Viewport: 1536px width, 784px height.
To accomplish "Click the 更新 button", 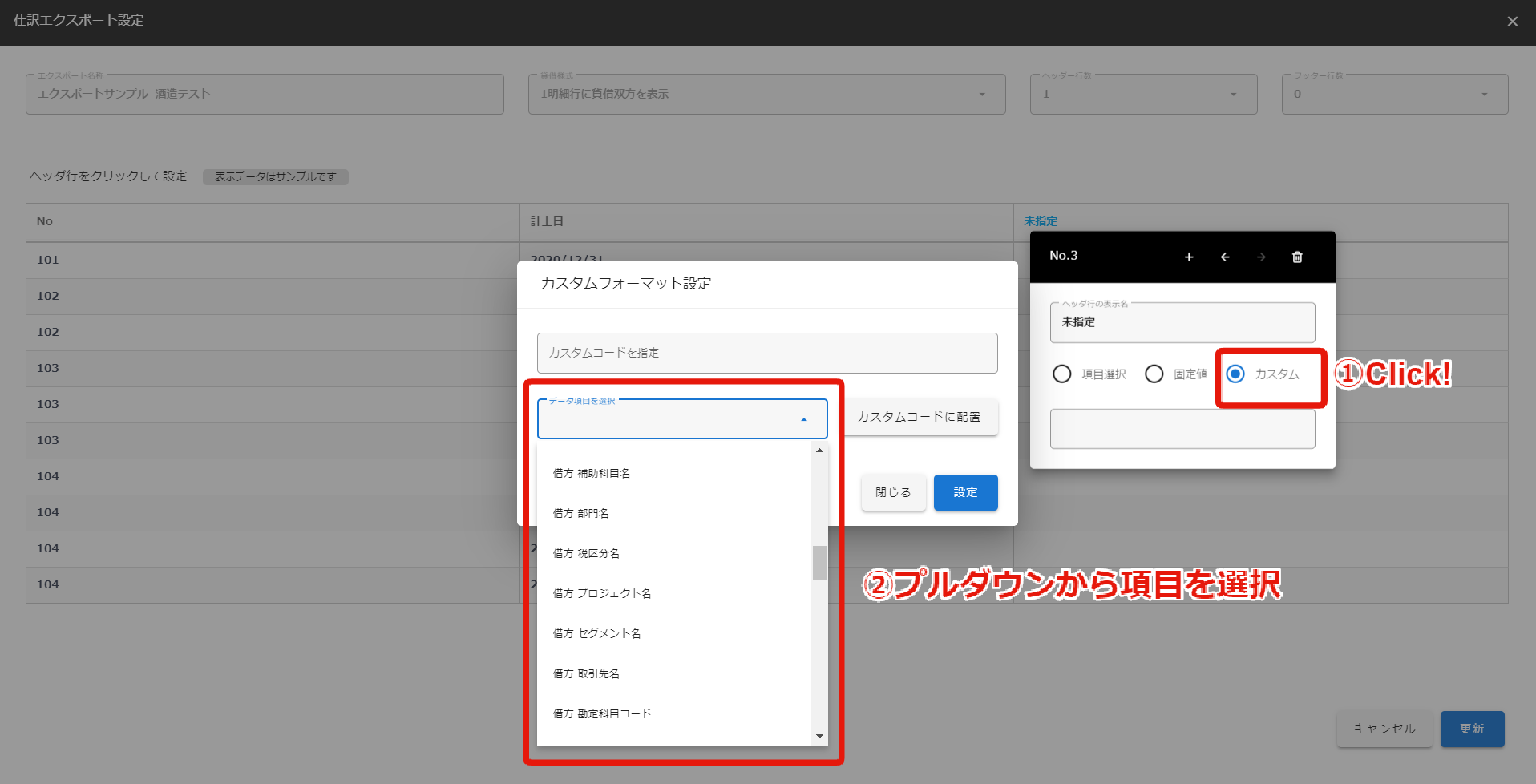I will pos(1472,729).
